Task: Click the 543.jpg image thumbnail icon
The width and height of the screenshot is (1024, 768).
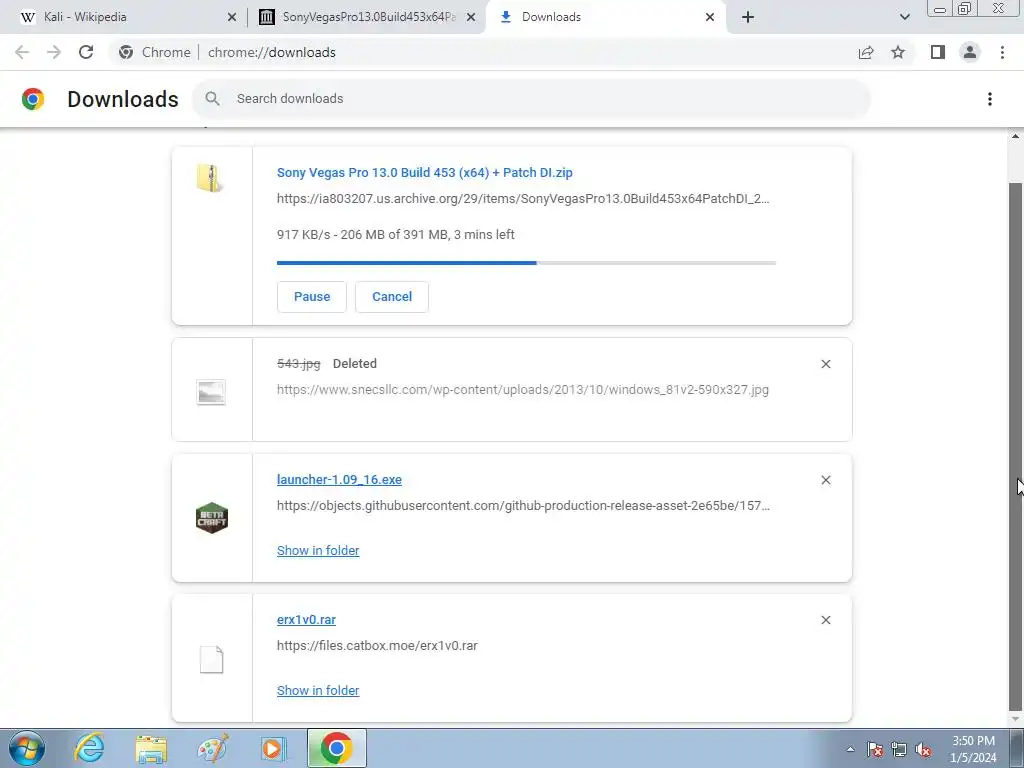Action: [x=211, y=392]
